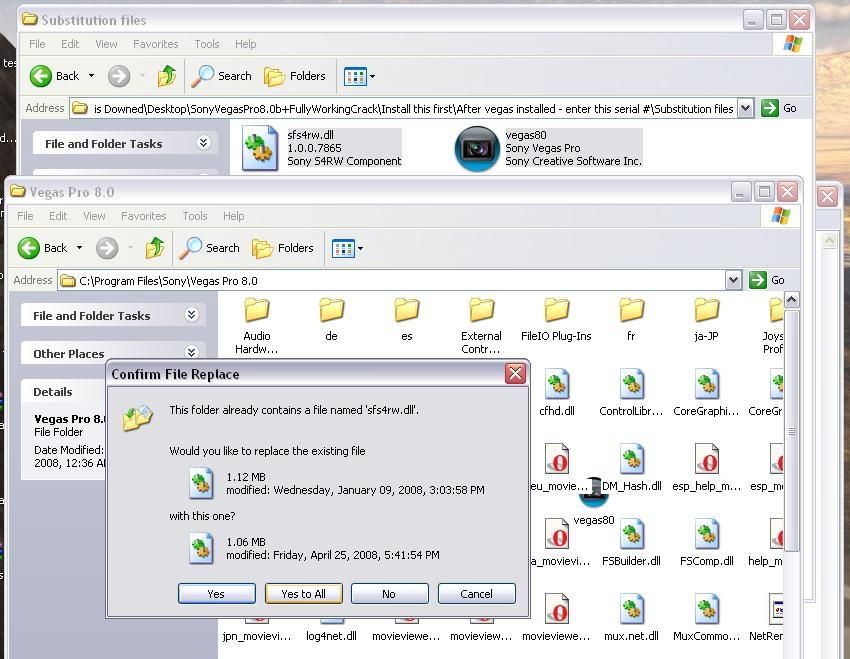Select the External Contr... folder
The height and width of the screenshot is (659, 850).
pyautogui.click(x=481, y=326)
